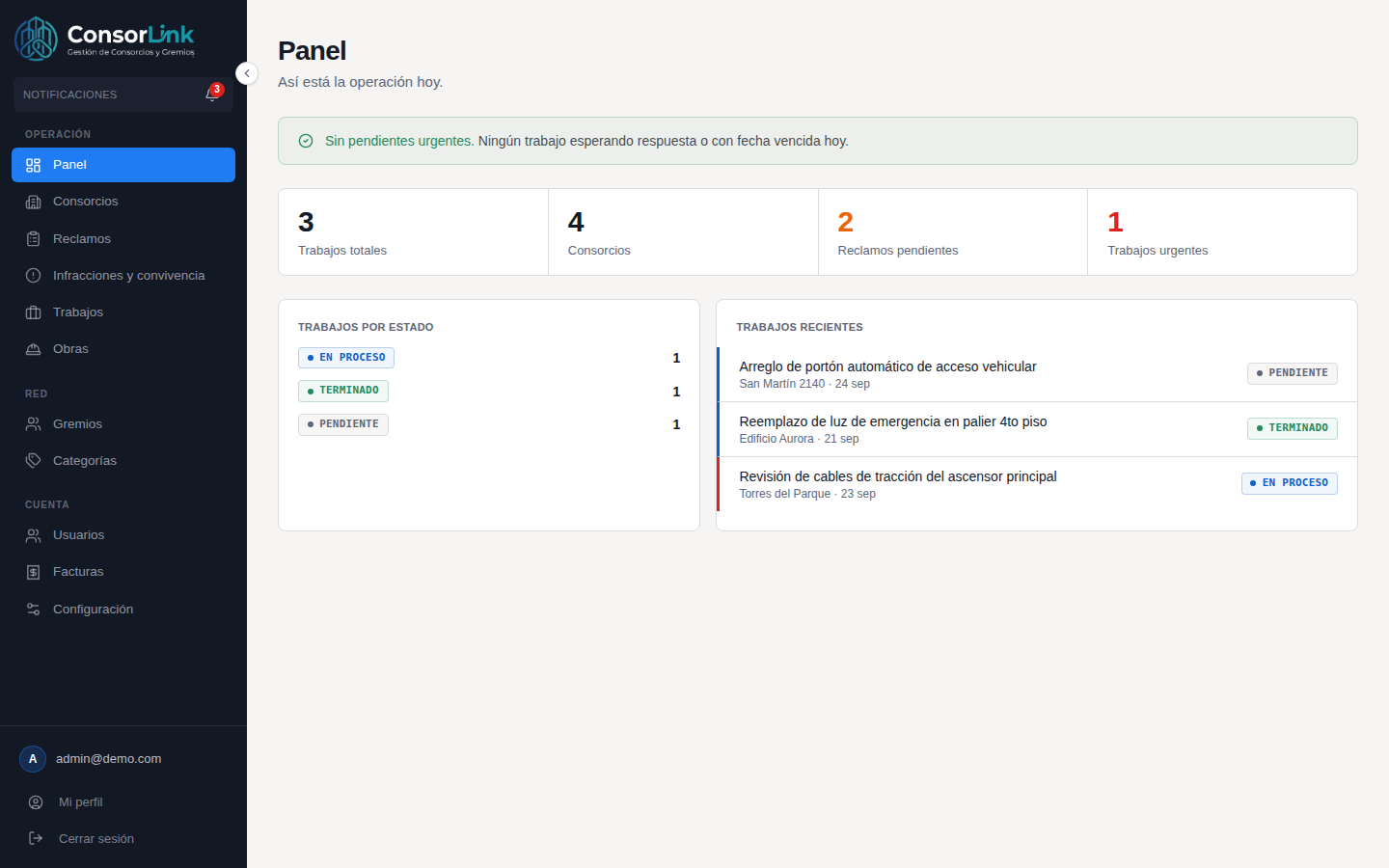Click the Obras hard hat icon
The image size is (1389, 868).
pyautogui.click(x=34, y=349)
